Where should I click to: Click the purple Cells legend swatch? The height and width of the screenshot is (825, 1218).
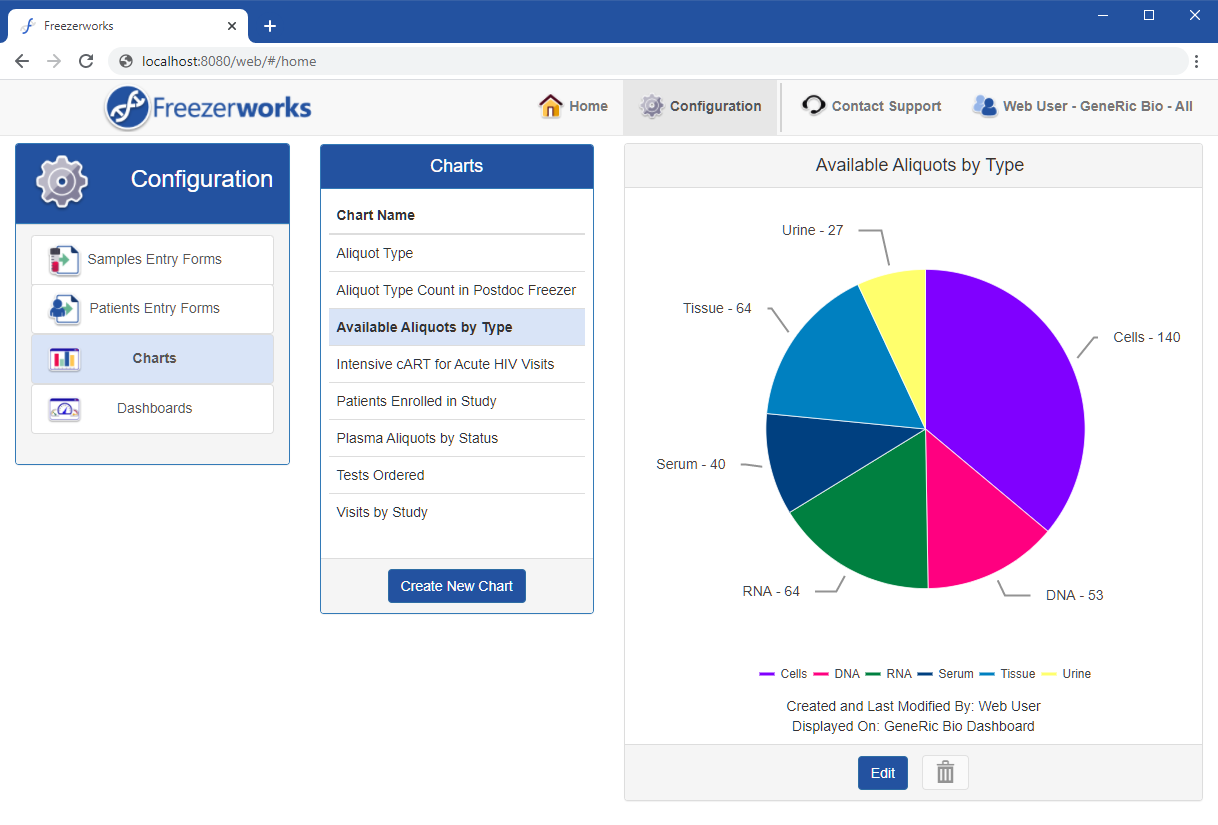(767, 673)
